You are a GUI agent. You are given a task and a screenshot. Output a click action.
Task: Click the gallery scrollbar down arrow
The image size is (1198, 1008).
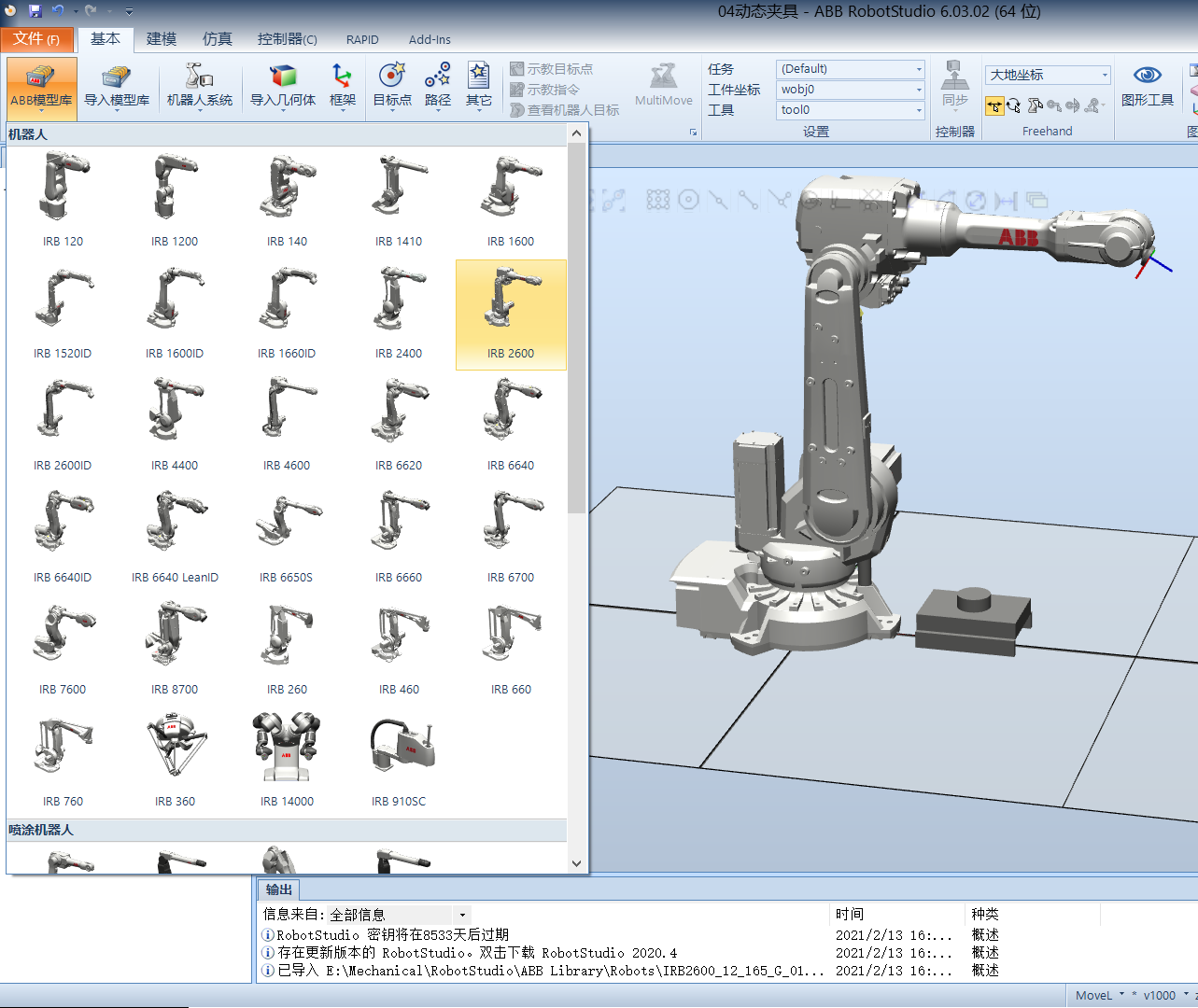(576, 863)
